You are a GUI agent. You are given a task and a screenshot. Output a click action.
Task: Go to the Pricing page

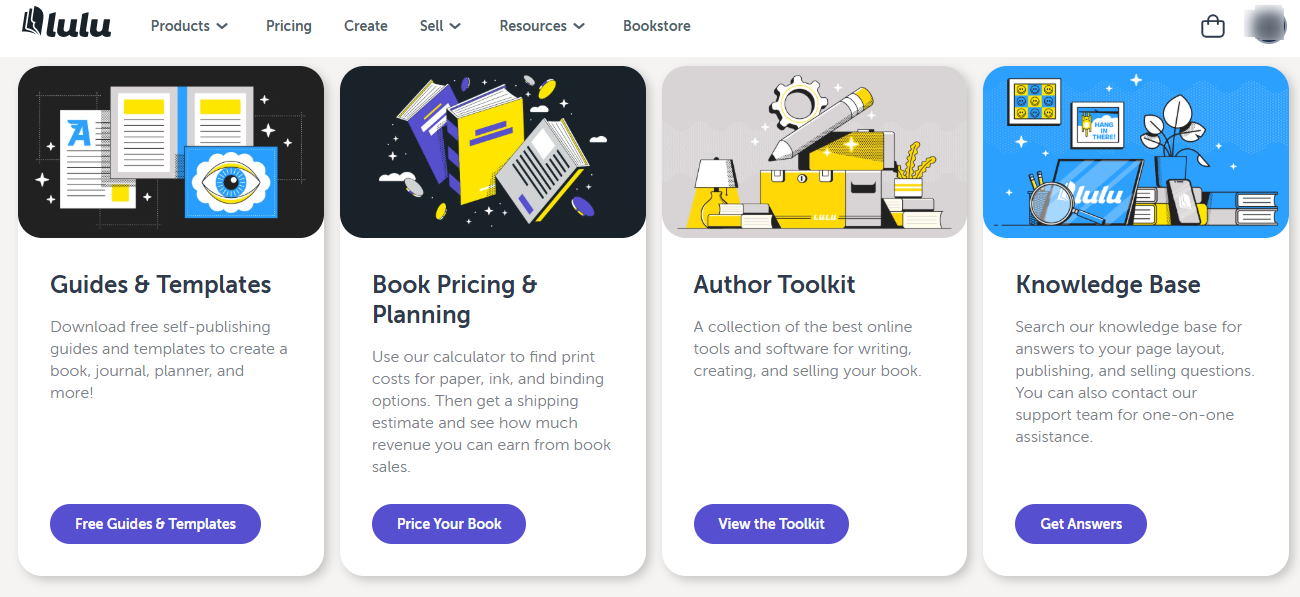288,26
